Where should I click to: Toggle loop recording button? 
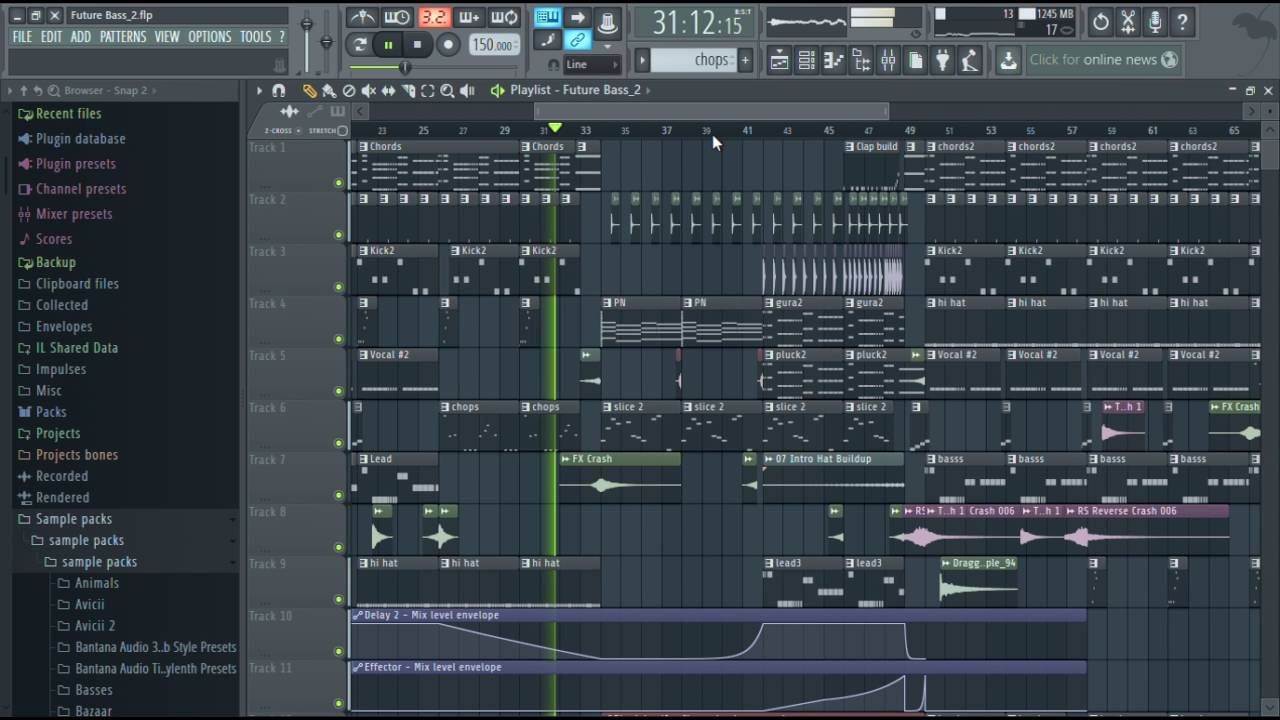click(504, 17)
